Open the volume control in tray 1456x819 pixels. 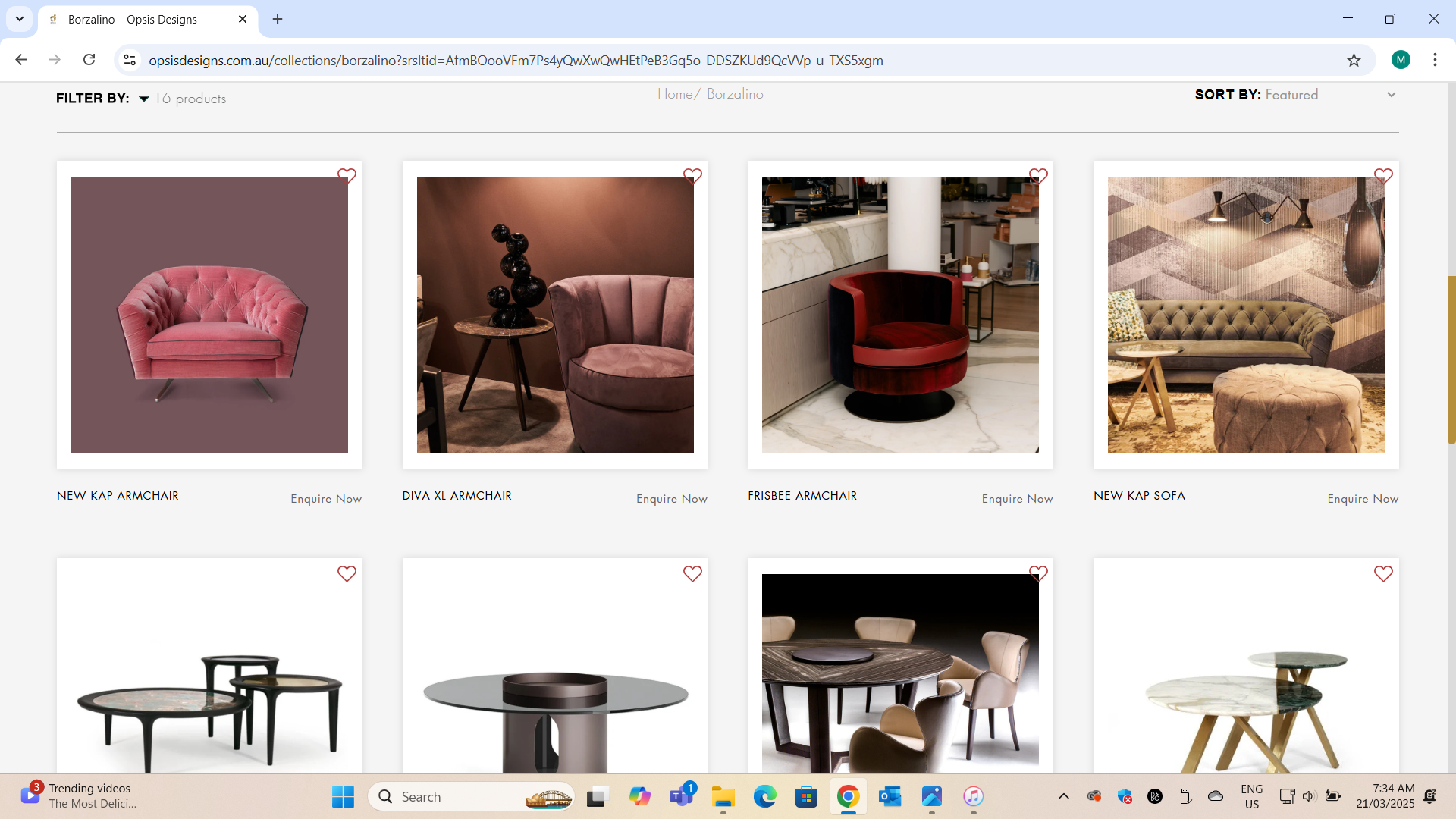(x=1309, y=796)
